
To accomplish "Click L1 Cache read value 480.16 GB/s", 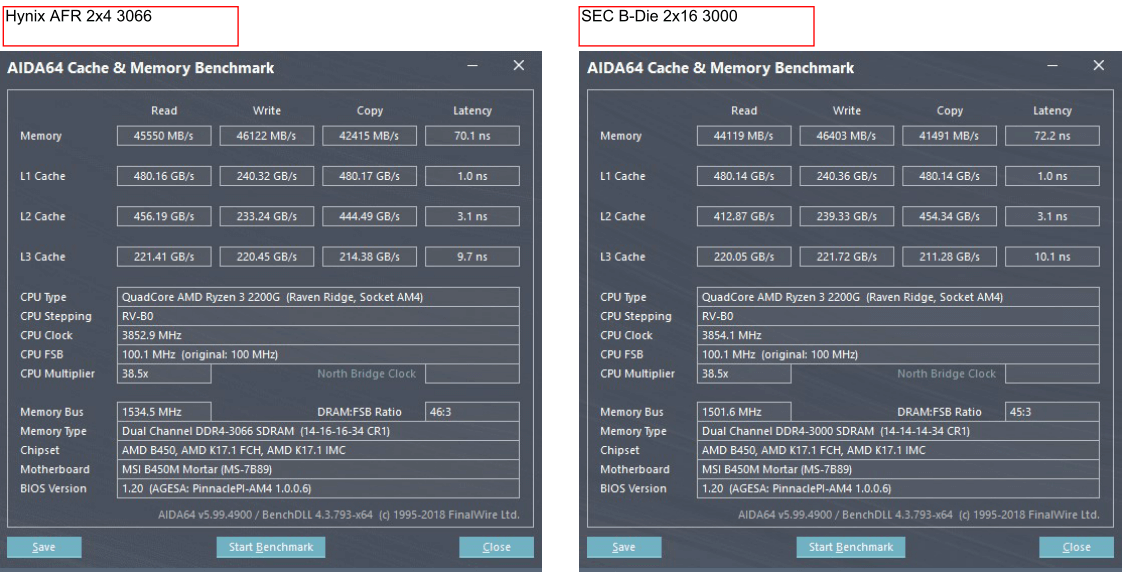I will 164,176.
